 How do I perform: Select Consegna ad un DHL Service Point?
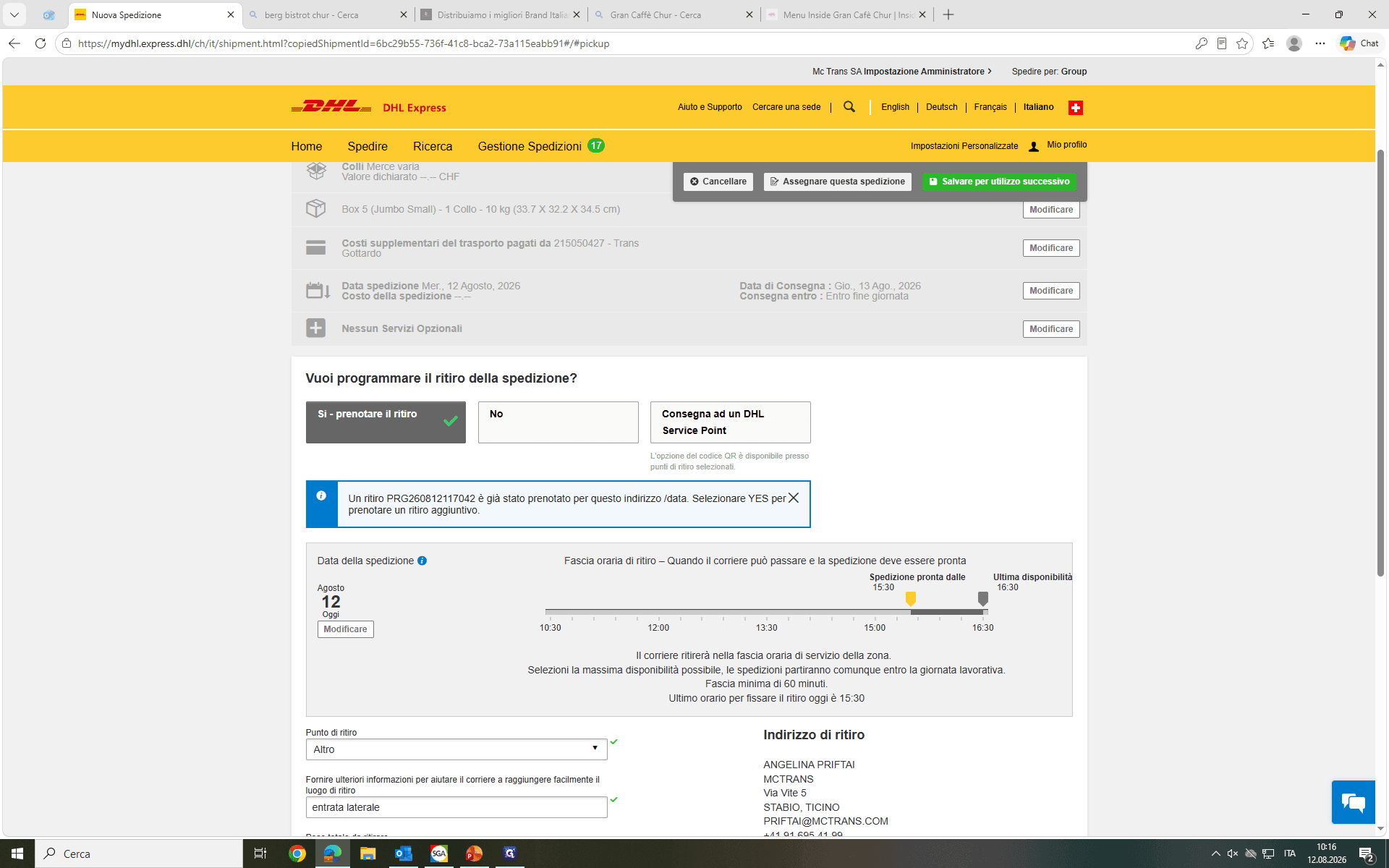tap(730, 422)
